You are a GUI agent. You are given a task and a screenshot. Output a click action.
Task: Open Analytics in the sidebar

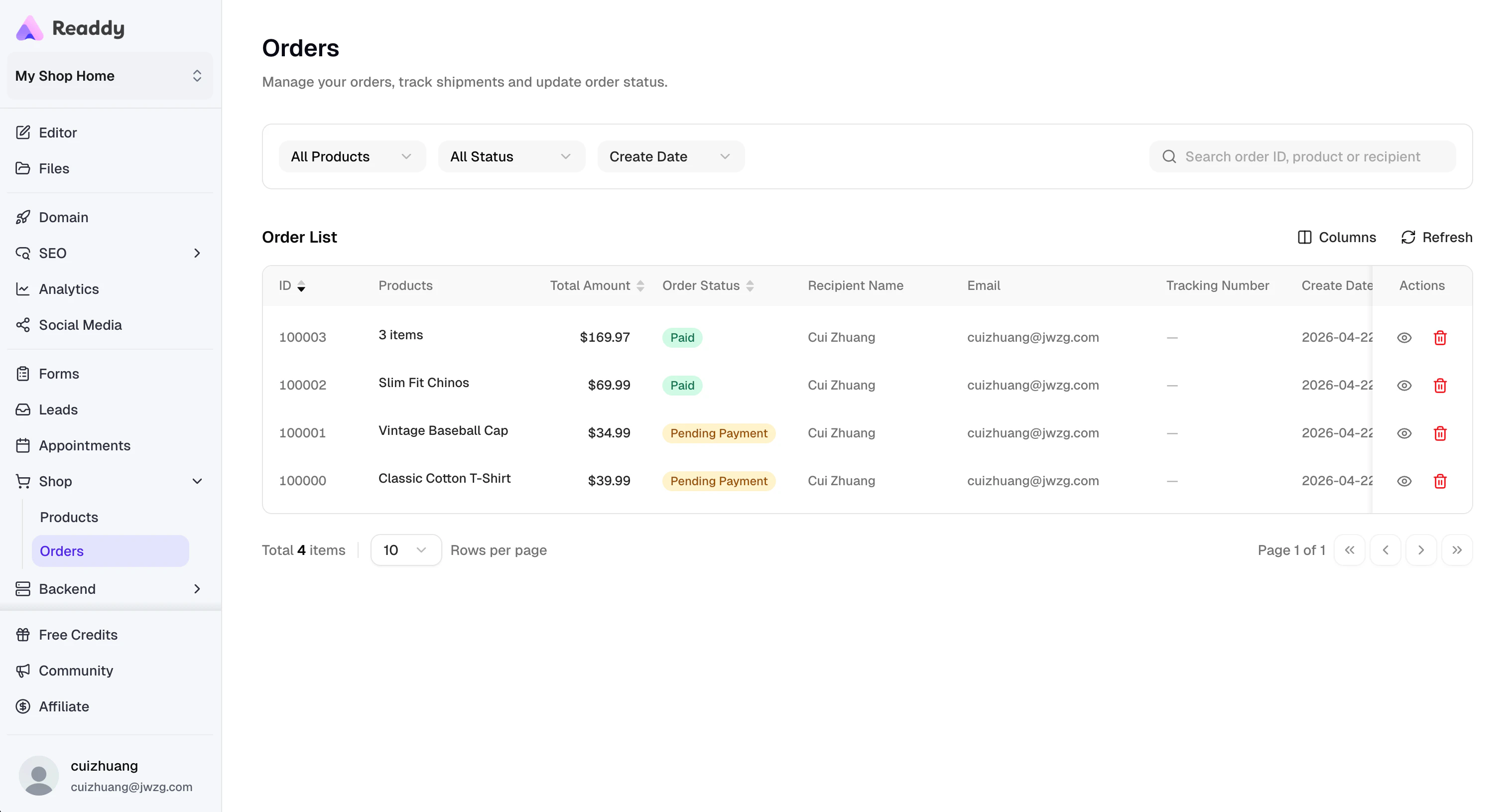point(69,289)
